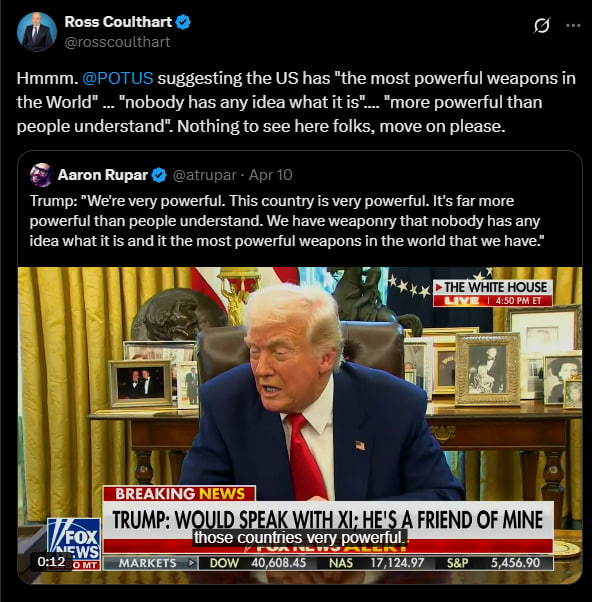Click the White House Live label
The height and width of the screenshot is (602, 592).
click(493, 293)
